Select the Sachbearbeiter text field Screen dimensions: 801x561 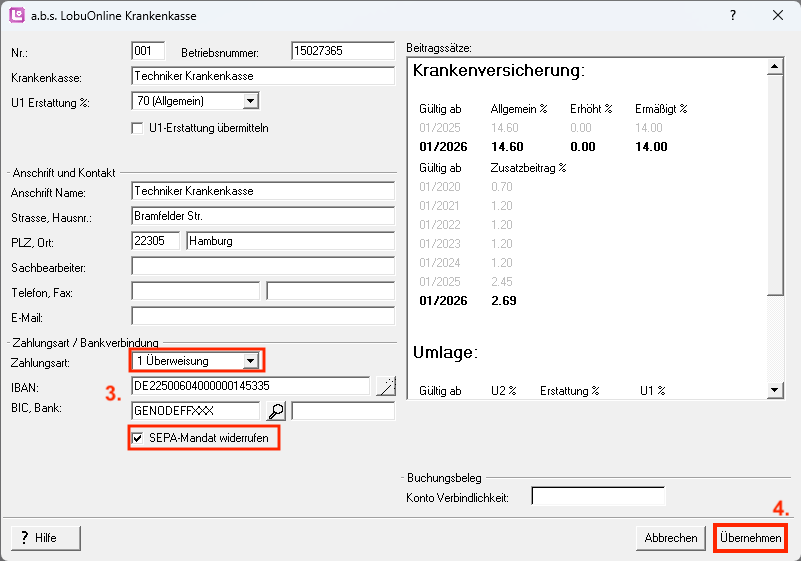click(x=263, y=266)
